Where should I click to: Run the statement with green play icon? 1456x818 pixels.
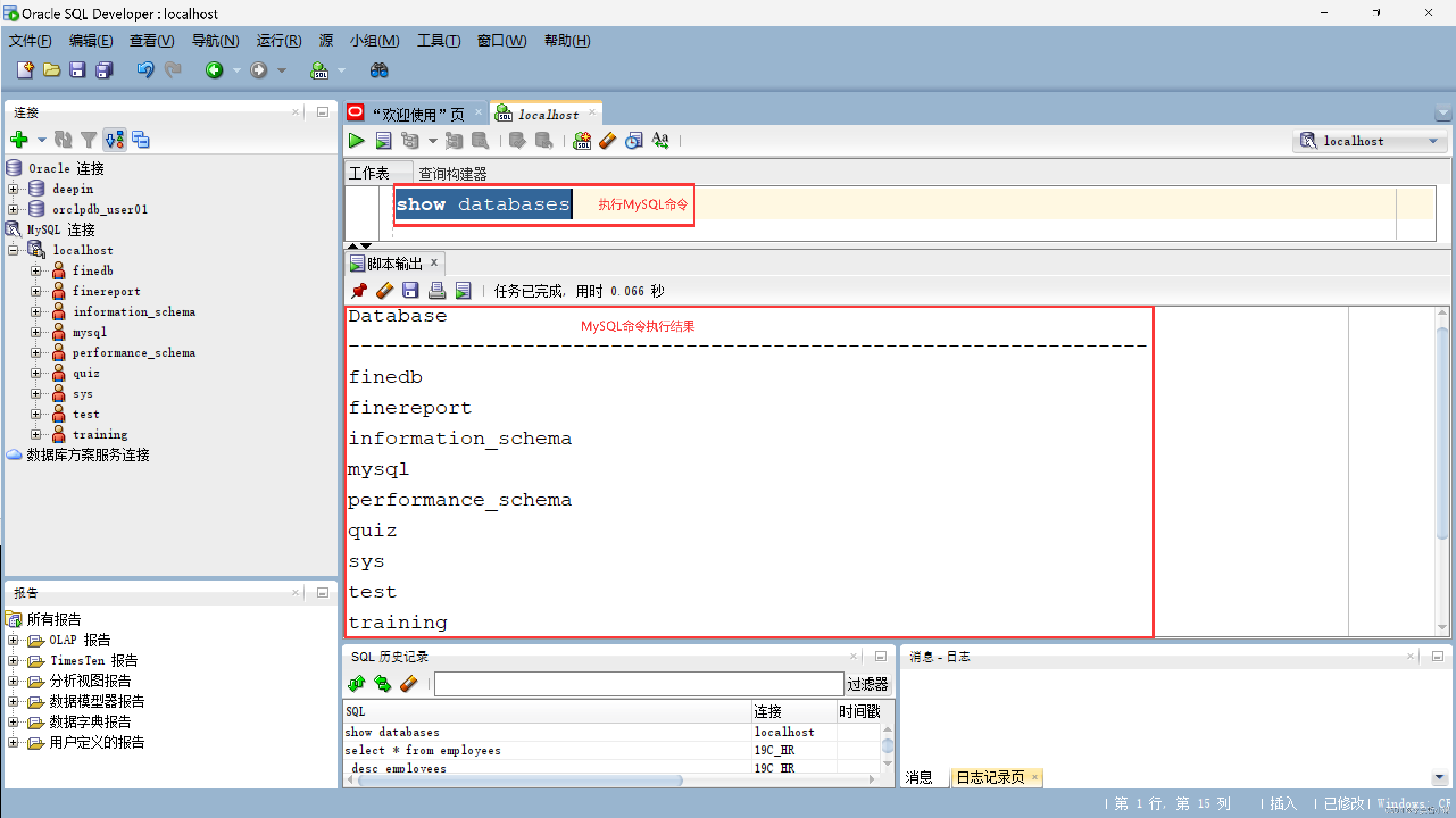click(x=356, y=140)
